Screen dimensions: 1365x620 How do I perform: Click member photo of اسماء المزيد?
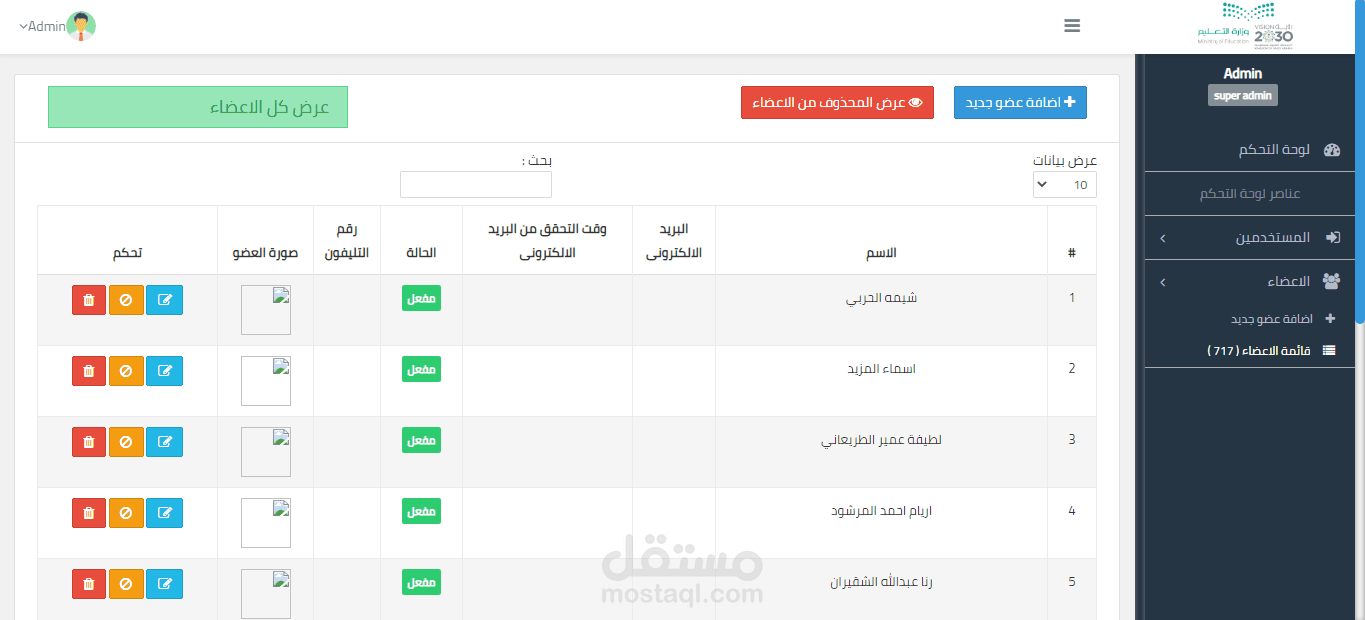tap(266, 381)
